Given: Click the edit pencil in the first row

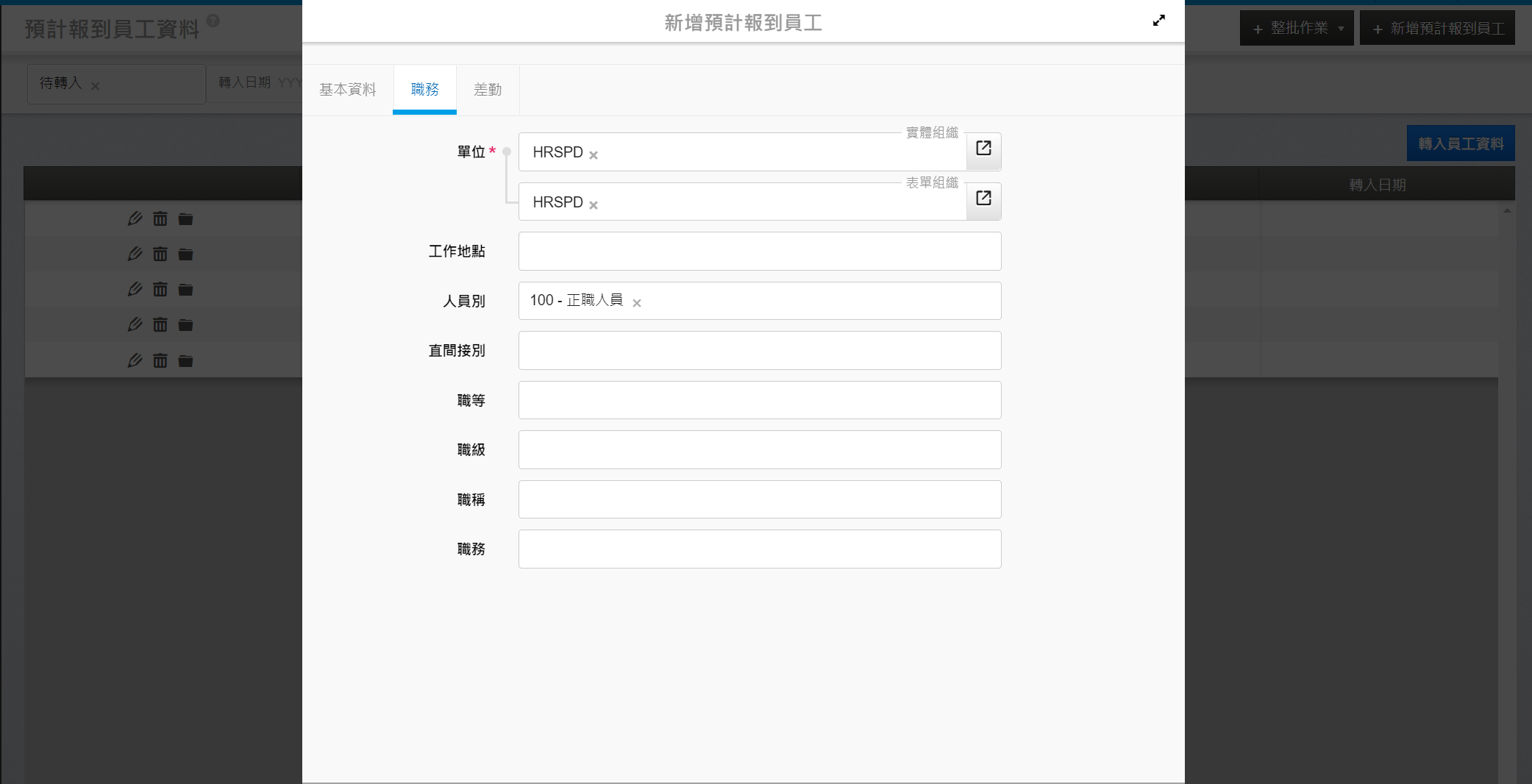Looking at the screenshot, I should (x=135, y=219).
